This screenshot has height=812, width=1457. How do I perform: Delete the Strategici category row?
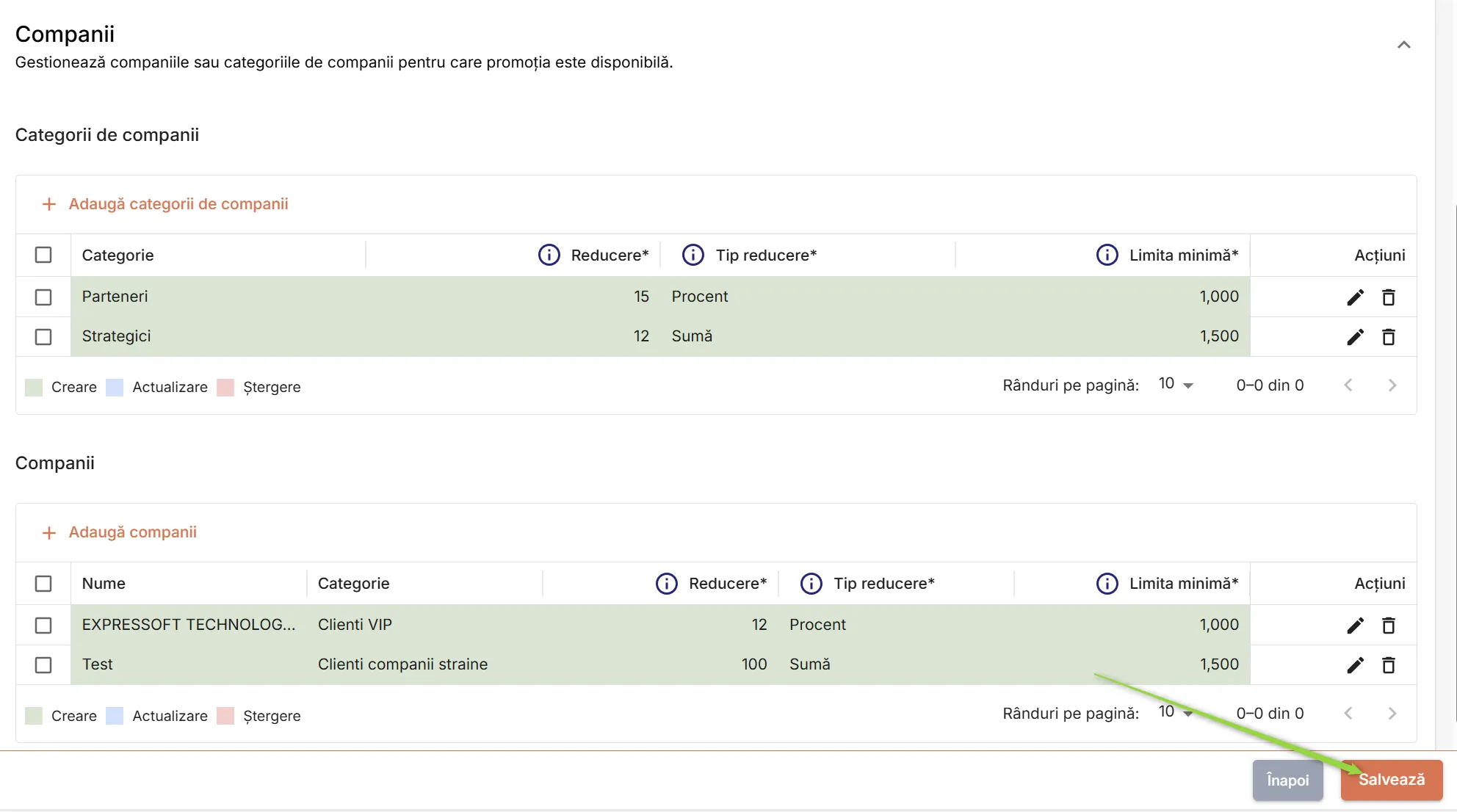1388,337
